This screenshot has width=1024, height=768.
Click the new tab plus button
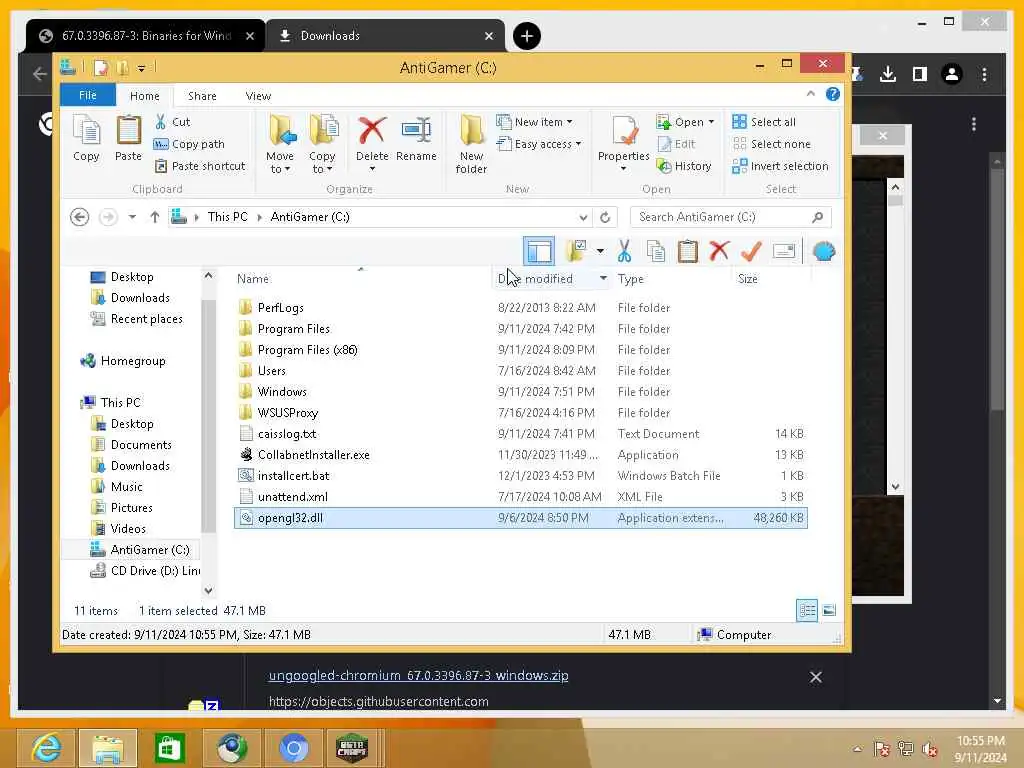coord(526,36)
